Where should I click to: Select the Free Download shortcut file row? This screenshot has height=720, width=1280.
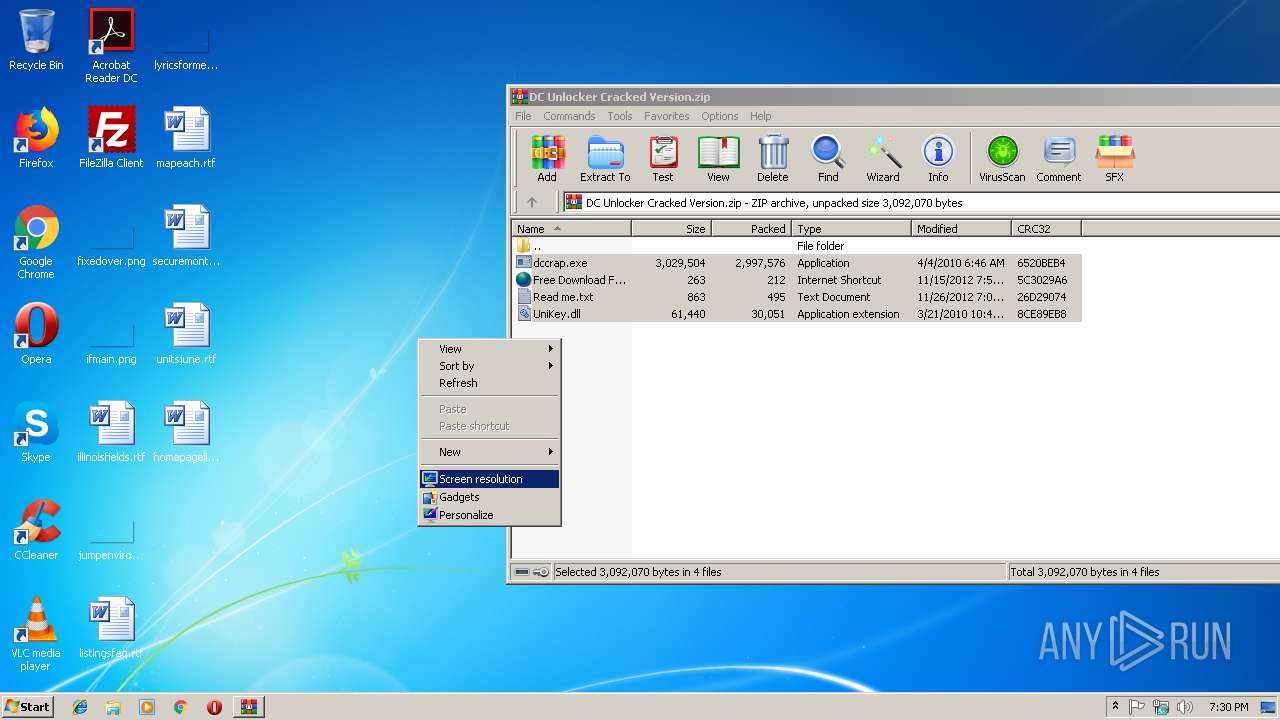click(797, 280)
